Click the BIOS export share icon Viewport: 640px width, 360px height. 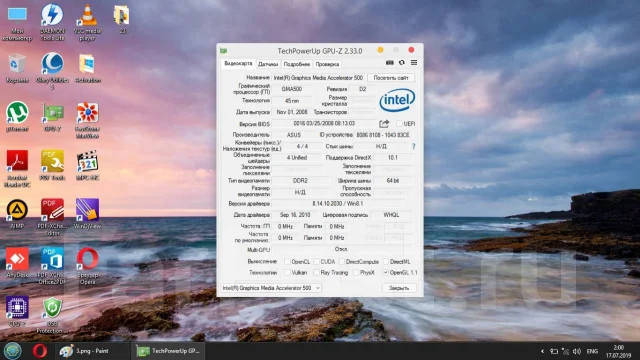pos(384,124)
